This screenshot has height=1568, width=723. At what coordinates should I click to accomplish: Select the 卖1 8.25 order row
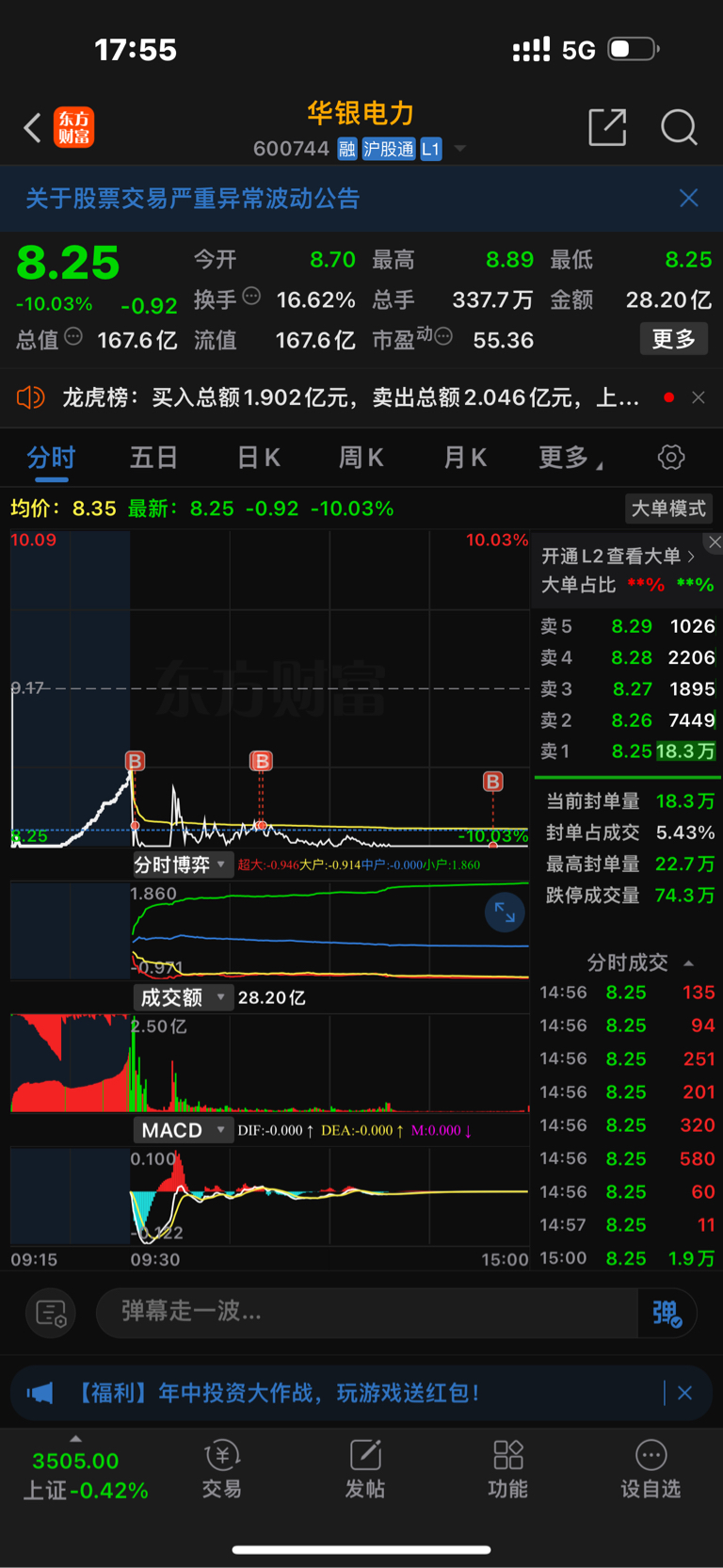[628, 752]
